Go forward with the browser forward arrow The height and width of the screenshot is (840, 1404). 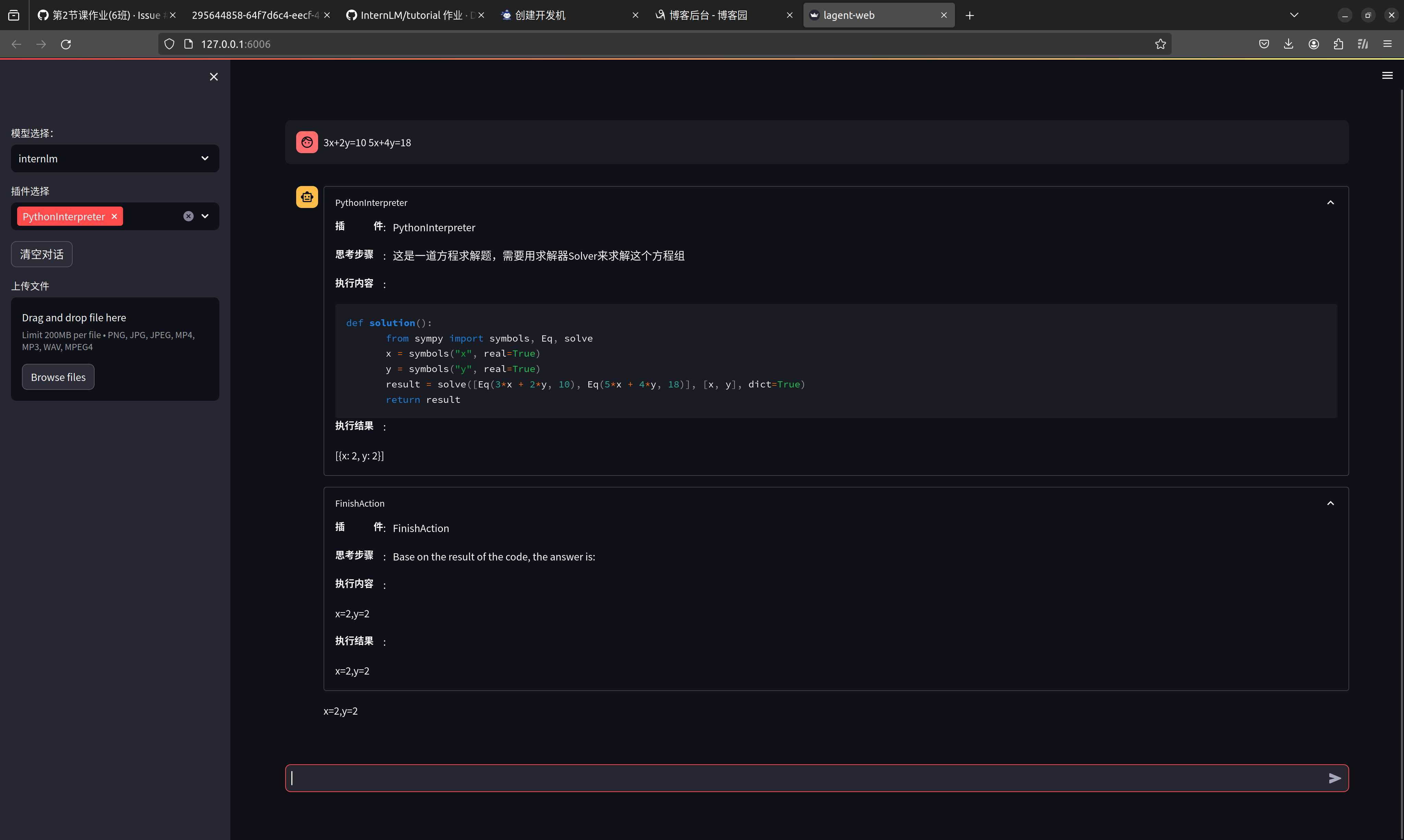[41, 44]
